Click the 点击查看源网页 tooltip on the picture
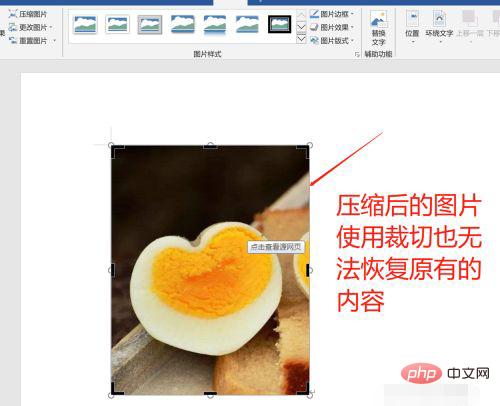Image resolution: width=500 pixels, height=406 pixels. pyautogui.click(x=276, y=247)
